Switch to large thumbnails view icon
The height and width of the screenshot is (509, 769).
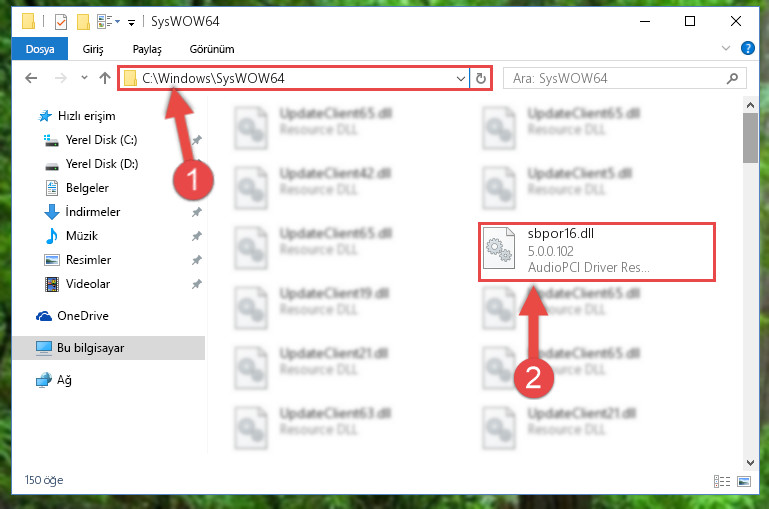(x=744, y=482)
